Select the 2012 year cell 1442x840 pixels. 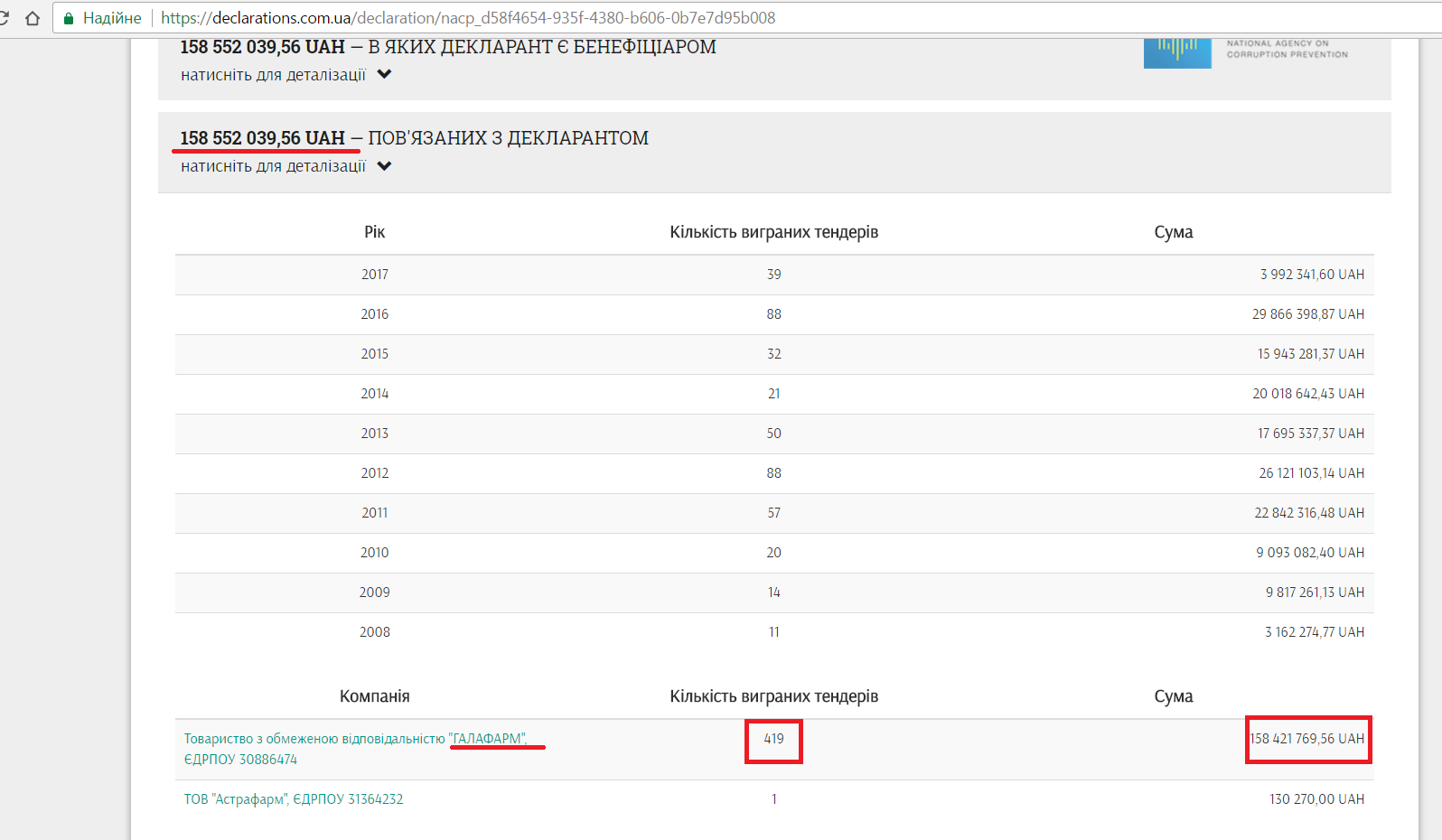374,473
